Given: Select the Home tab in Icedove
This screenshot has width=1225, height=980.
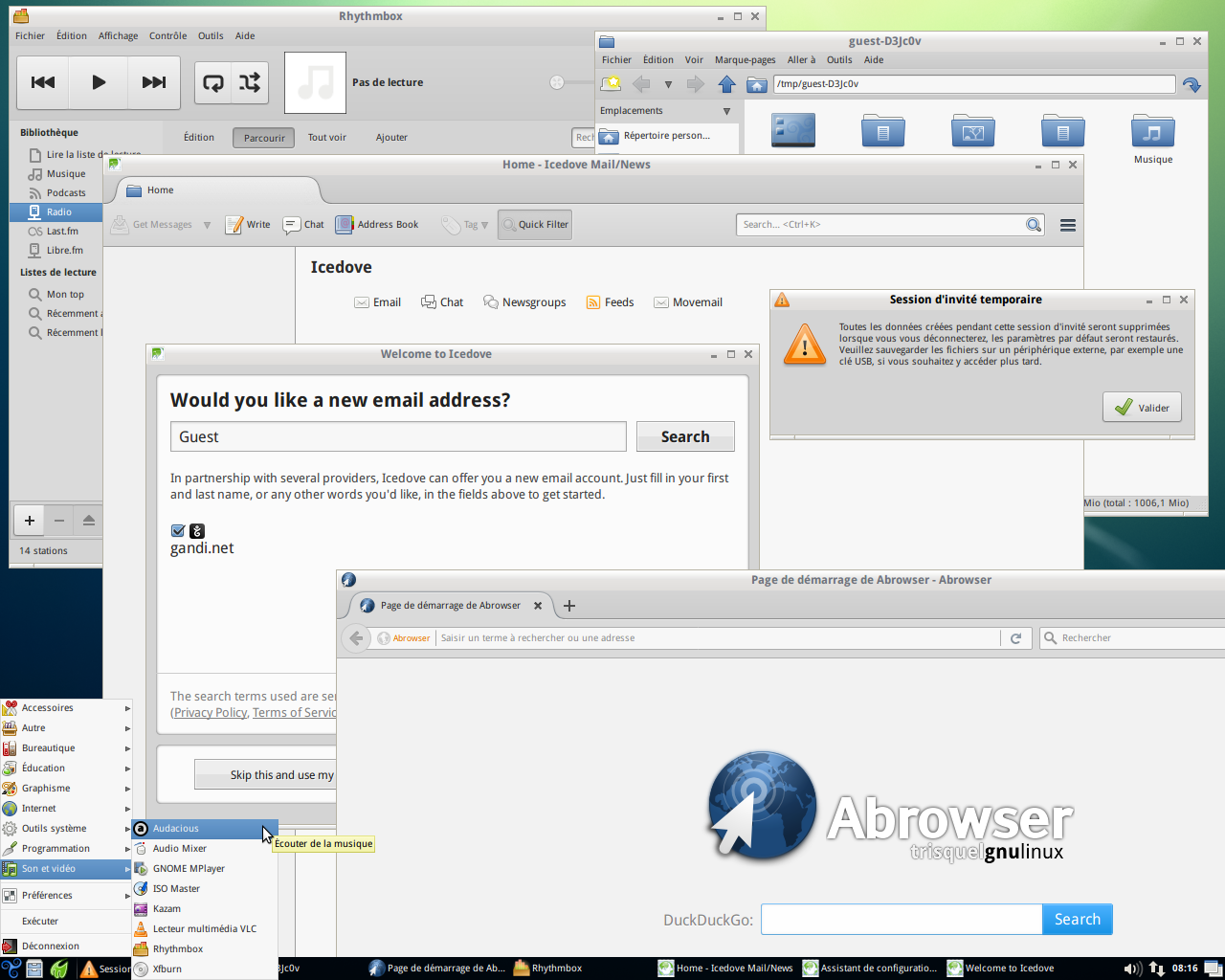Looking at the screenshot, I should [x=216, y=190].
